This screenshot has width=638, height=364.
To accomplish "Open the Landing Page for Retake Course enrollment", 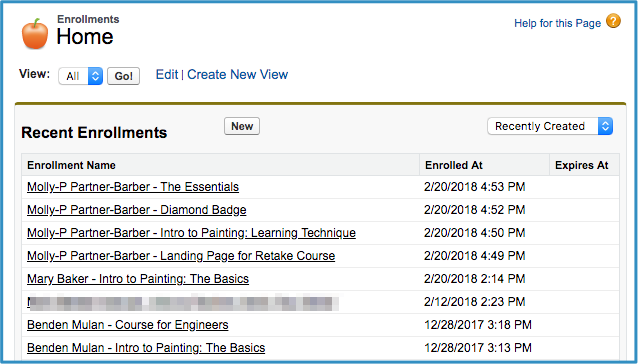I will click(x=181, y=256).
